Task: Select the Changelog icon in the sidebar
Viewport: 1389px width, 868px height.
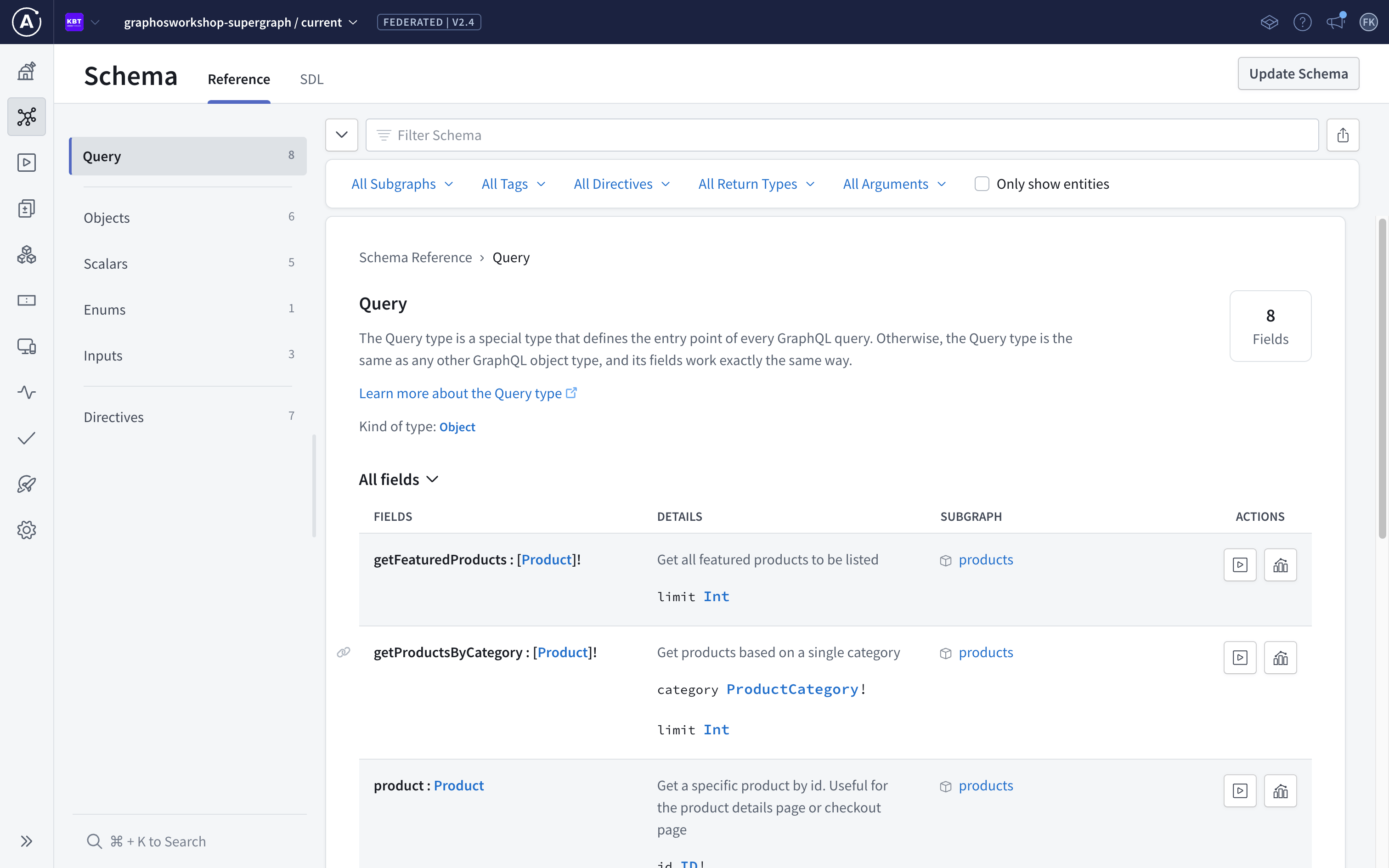Action: pyautogui.click(x=26, y=208)
